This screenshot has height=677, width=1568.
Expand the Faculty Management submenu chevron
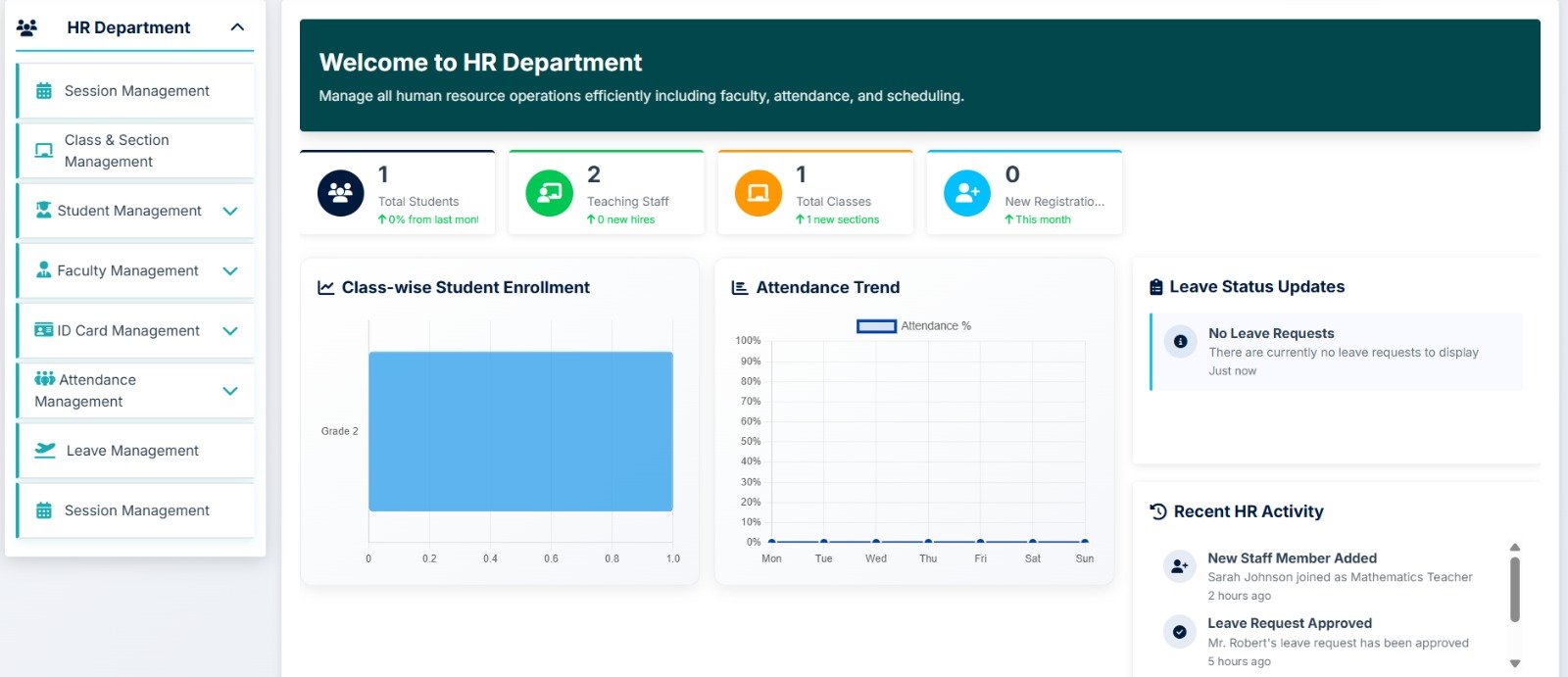pyautogui.click(x=230, y=271)
